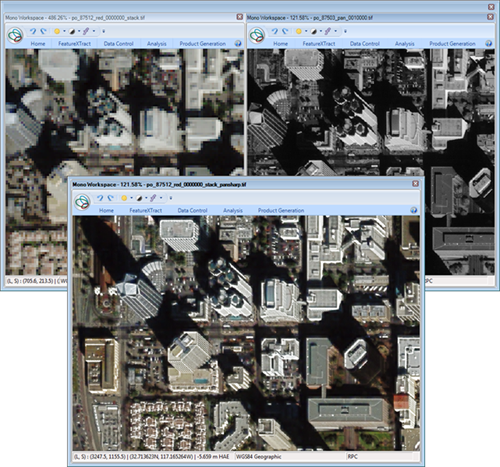Open application orb menu in stack.tif window
500x467 pixels.
(15, 36)
